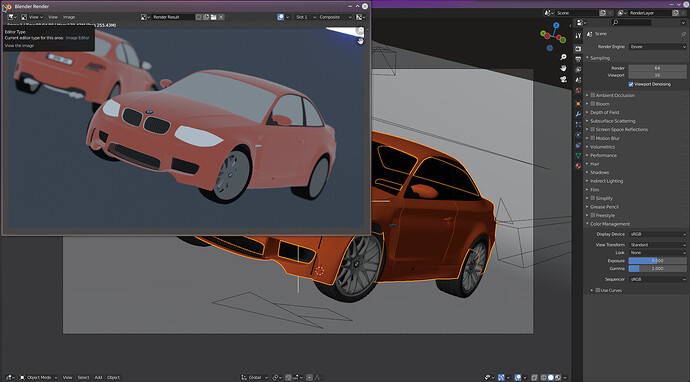Image resolution: width=690 pixels, height=382 pixels.
Task: Open the Object properties tab
Action: [578, 104]
